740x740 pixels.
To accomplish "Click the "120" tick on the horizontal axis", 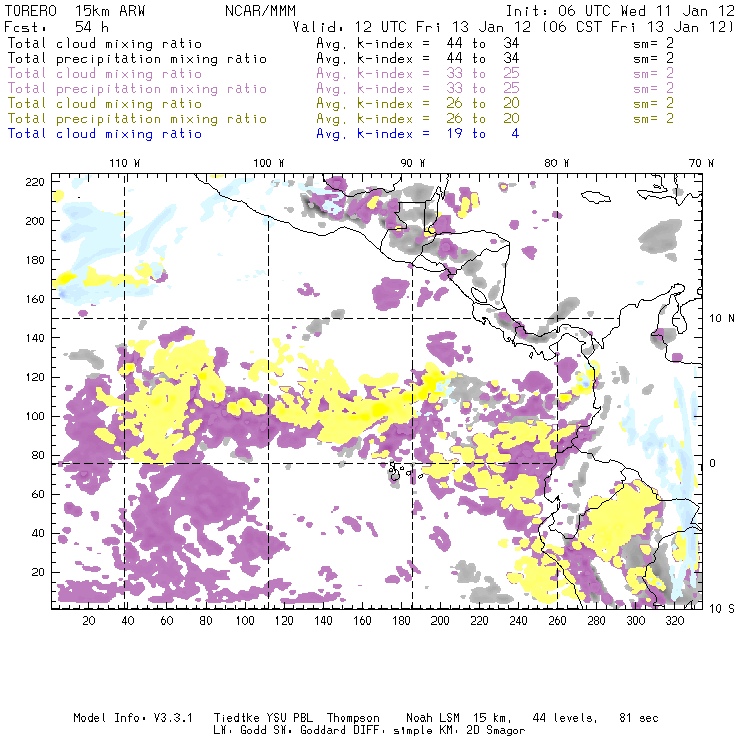I will tap(284, 621).
